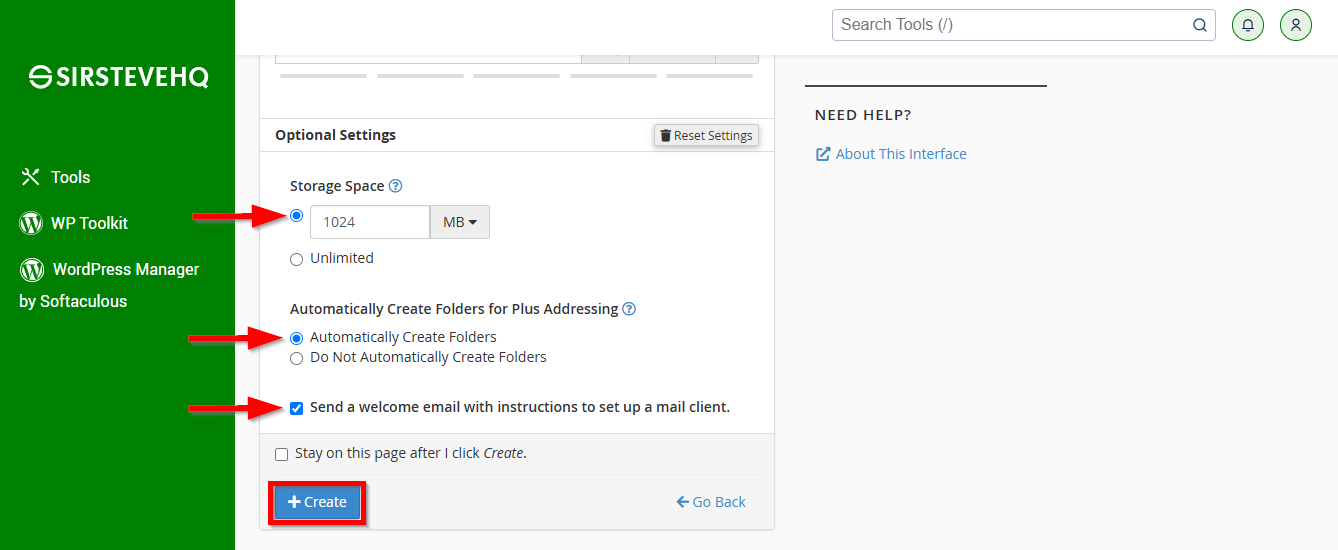Check Stay on this page checkbox
The image size is (1338, 550).
tap(281, 454)
